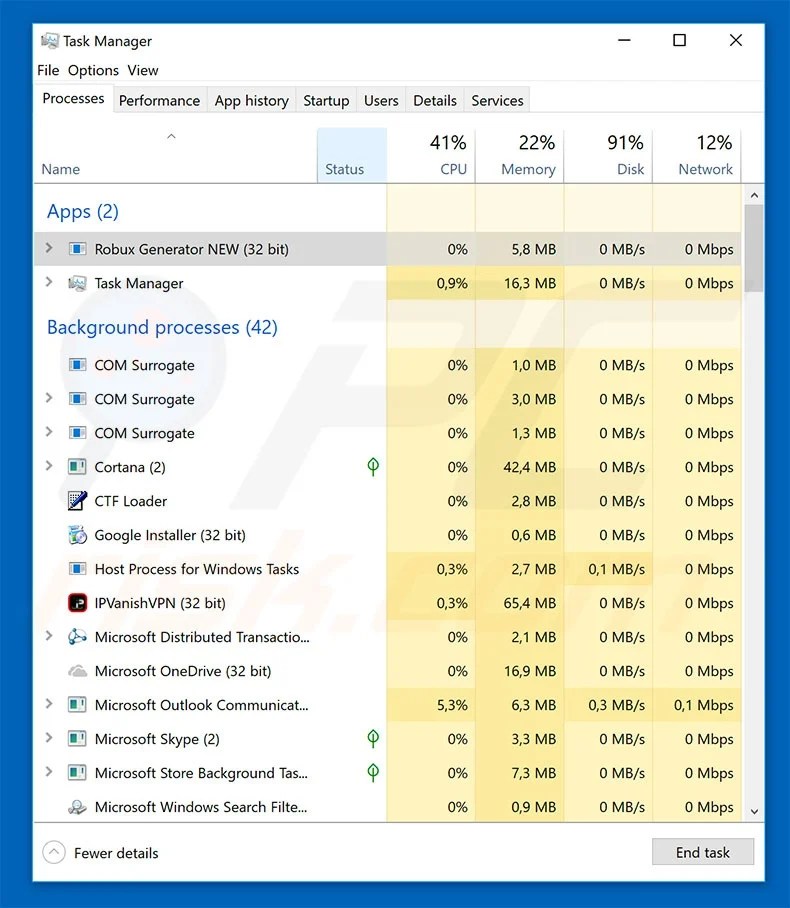Switch to the Details tab
Screen dimensions: 790x908
[x=435, y=100]
